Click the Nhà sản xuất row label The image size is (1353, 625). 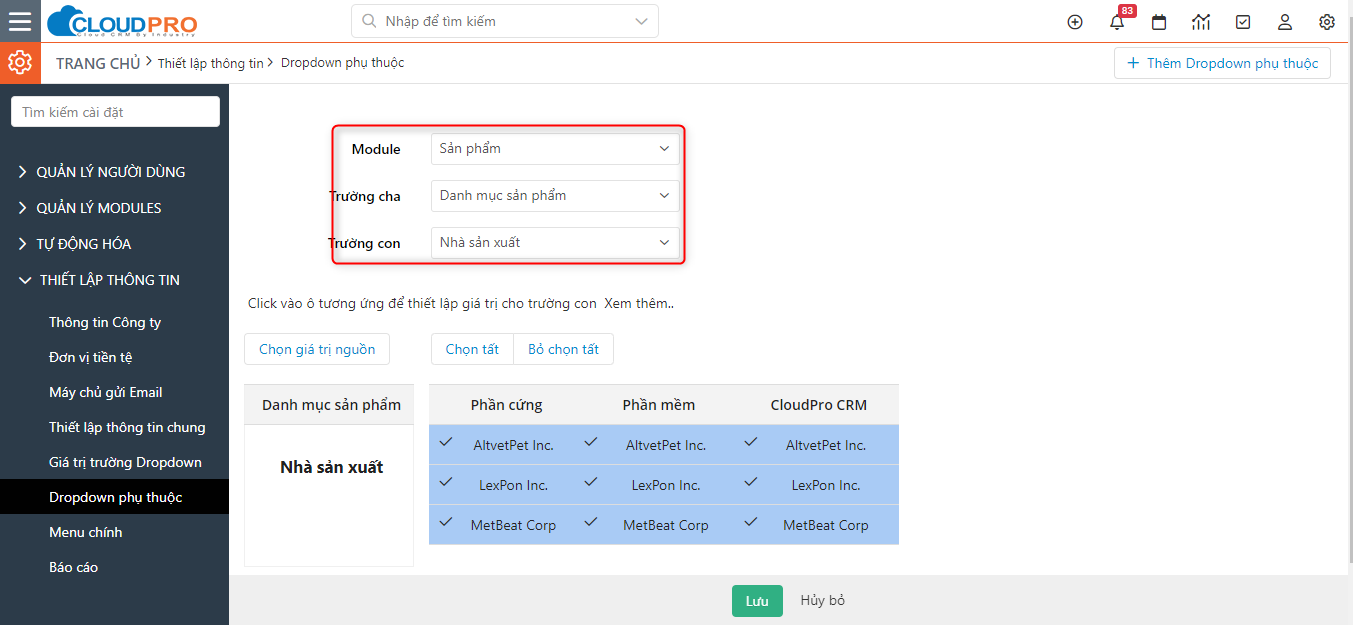click(x=331, y=467)
